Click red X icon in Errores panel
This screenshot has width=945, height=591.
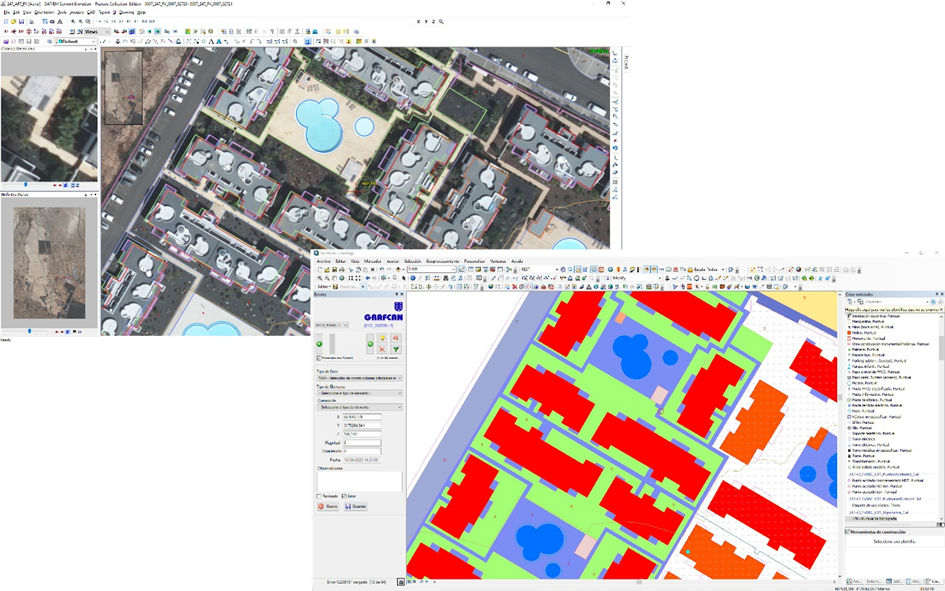(x=382, y=349)
